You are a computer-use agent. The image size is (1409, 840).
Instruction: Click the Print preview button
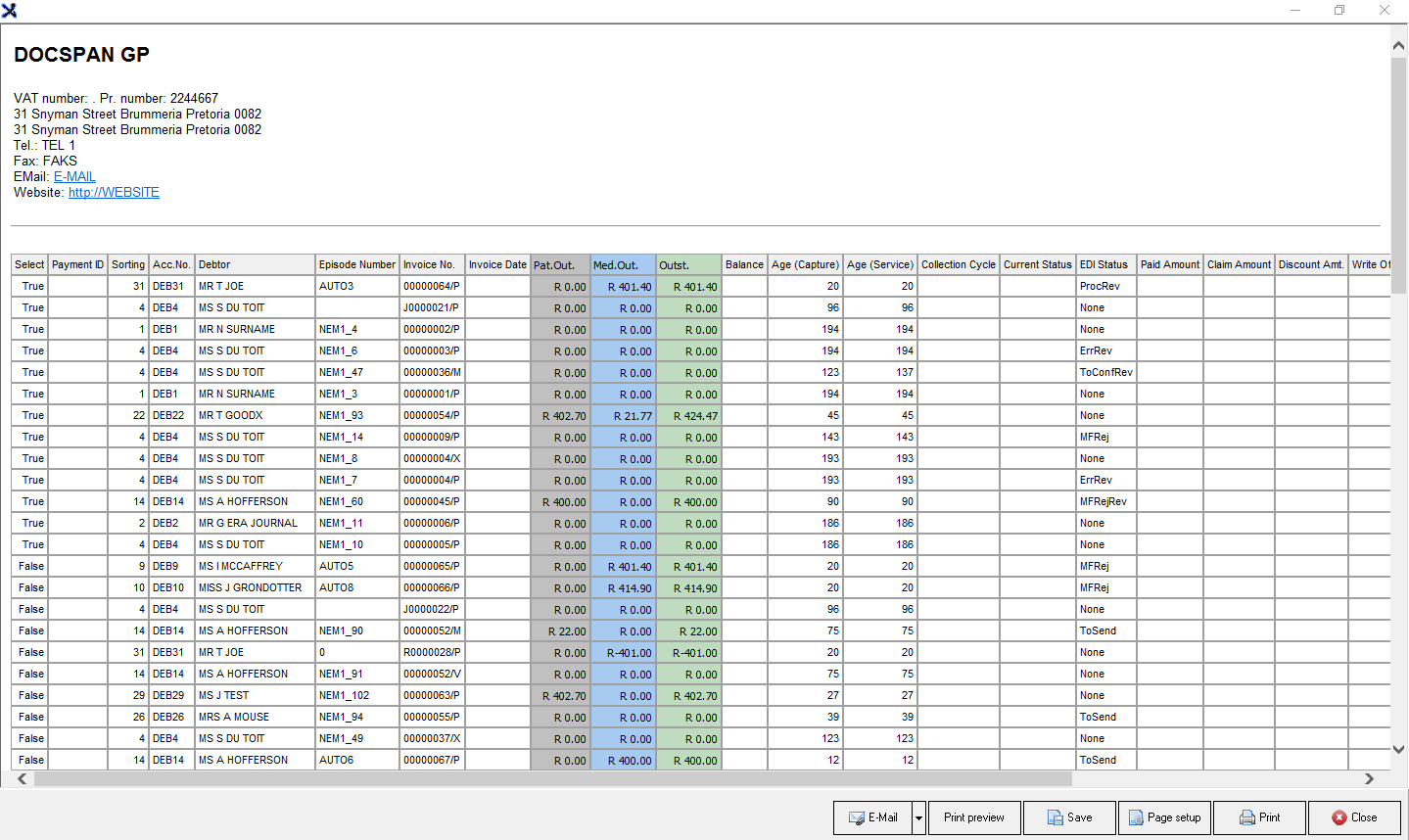tap(973, 817)
